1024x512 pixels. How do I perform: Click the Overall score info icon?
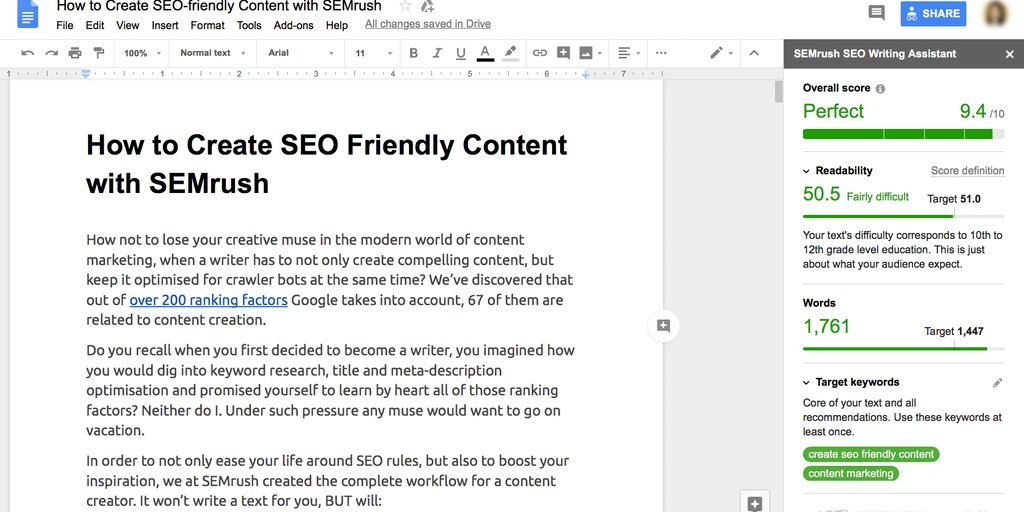point(880,89)
